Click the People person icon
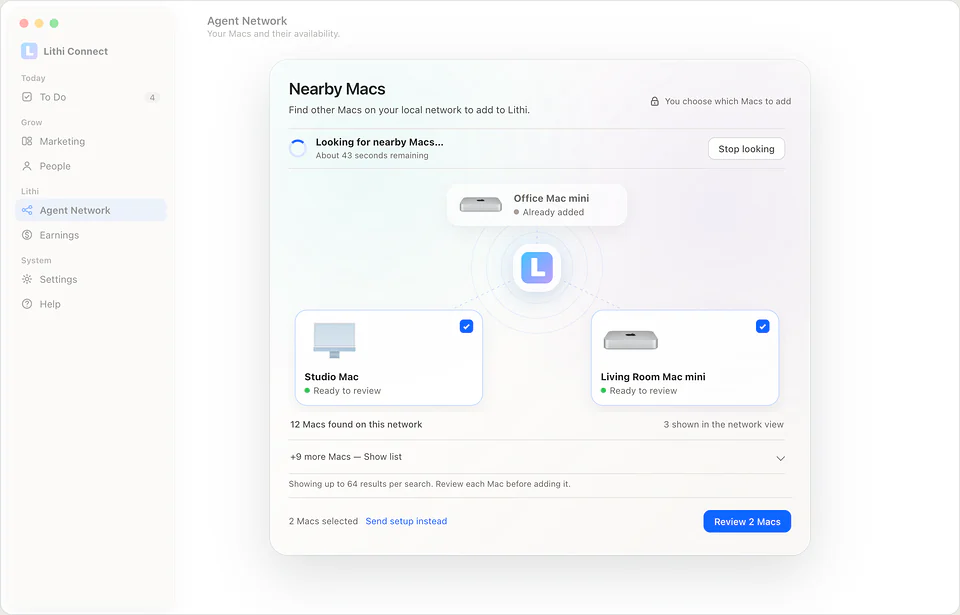This screenshot has height=615, width=960. coord(27,166)
